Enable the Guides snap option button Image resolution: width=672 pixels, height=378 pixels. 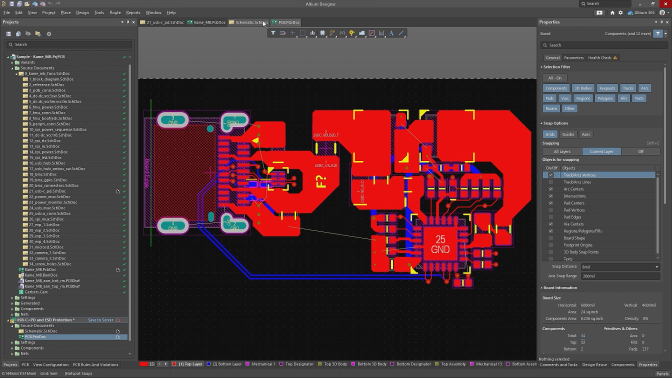(x=568, y=134)
